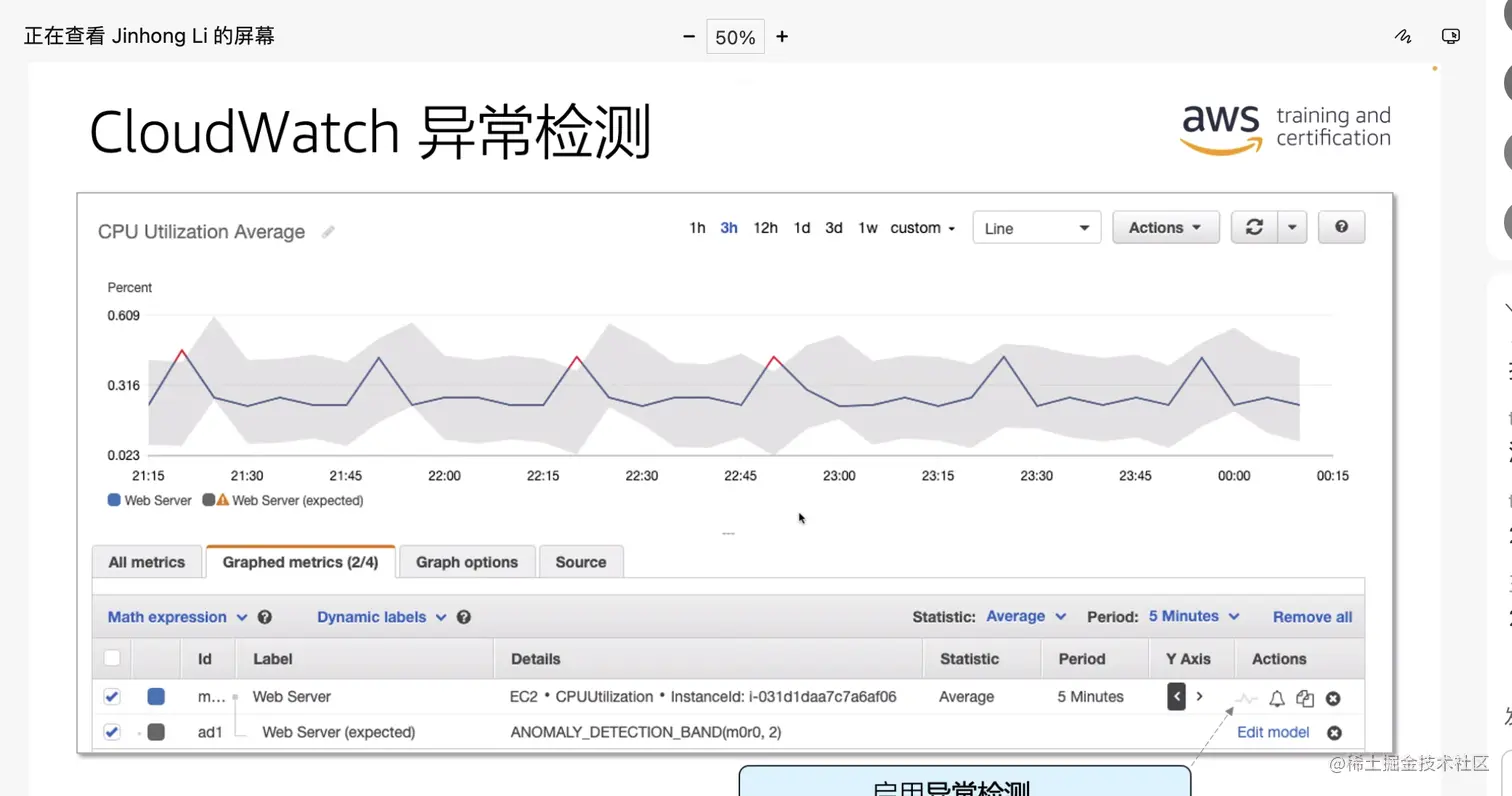
Task: Create an alarm with the bell icon
Action: [x=1277, y=698]
